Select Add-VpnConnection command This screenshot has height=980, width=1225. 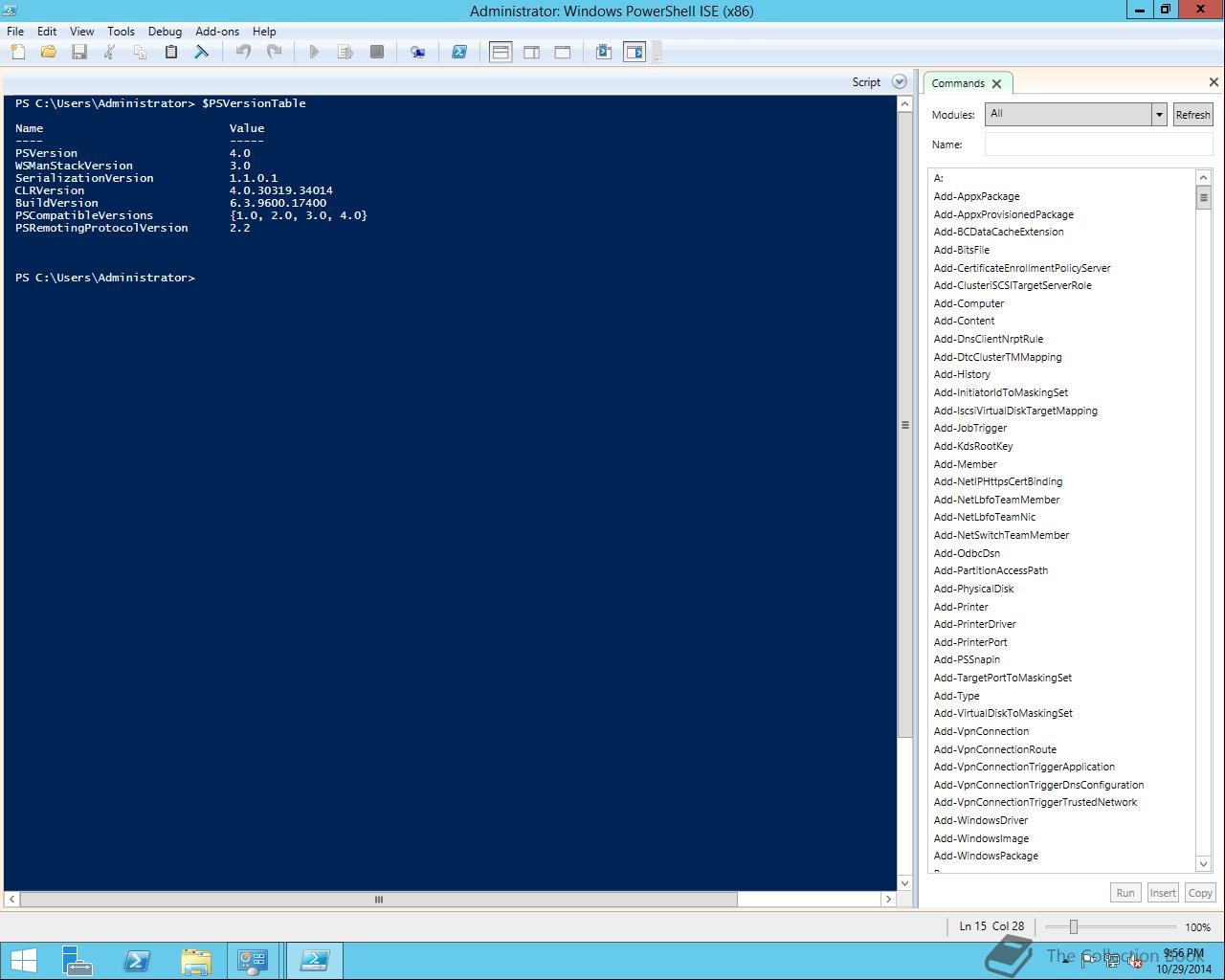[x=981, y=731]
